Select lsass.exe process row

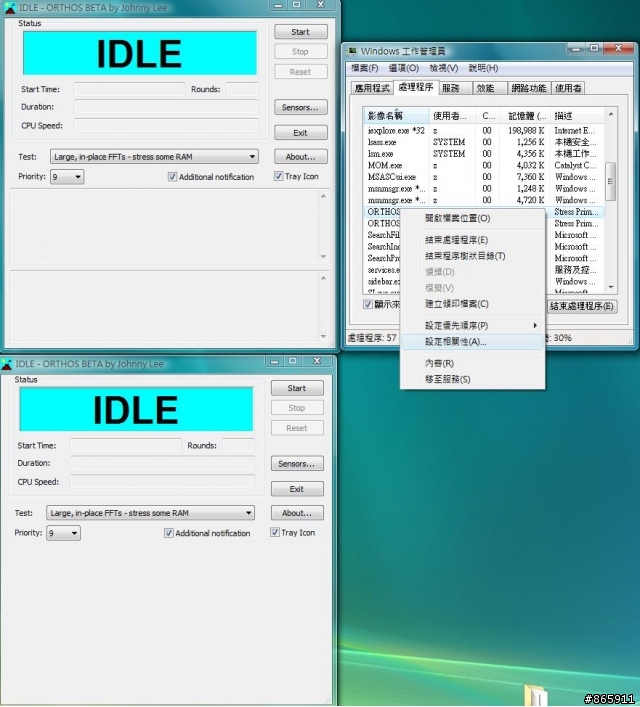coord(483,142)
